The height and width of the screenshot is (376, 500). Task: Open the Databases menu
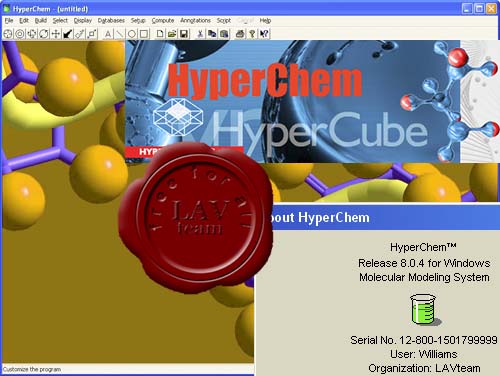pyautogui.click(x=111, y=21)
